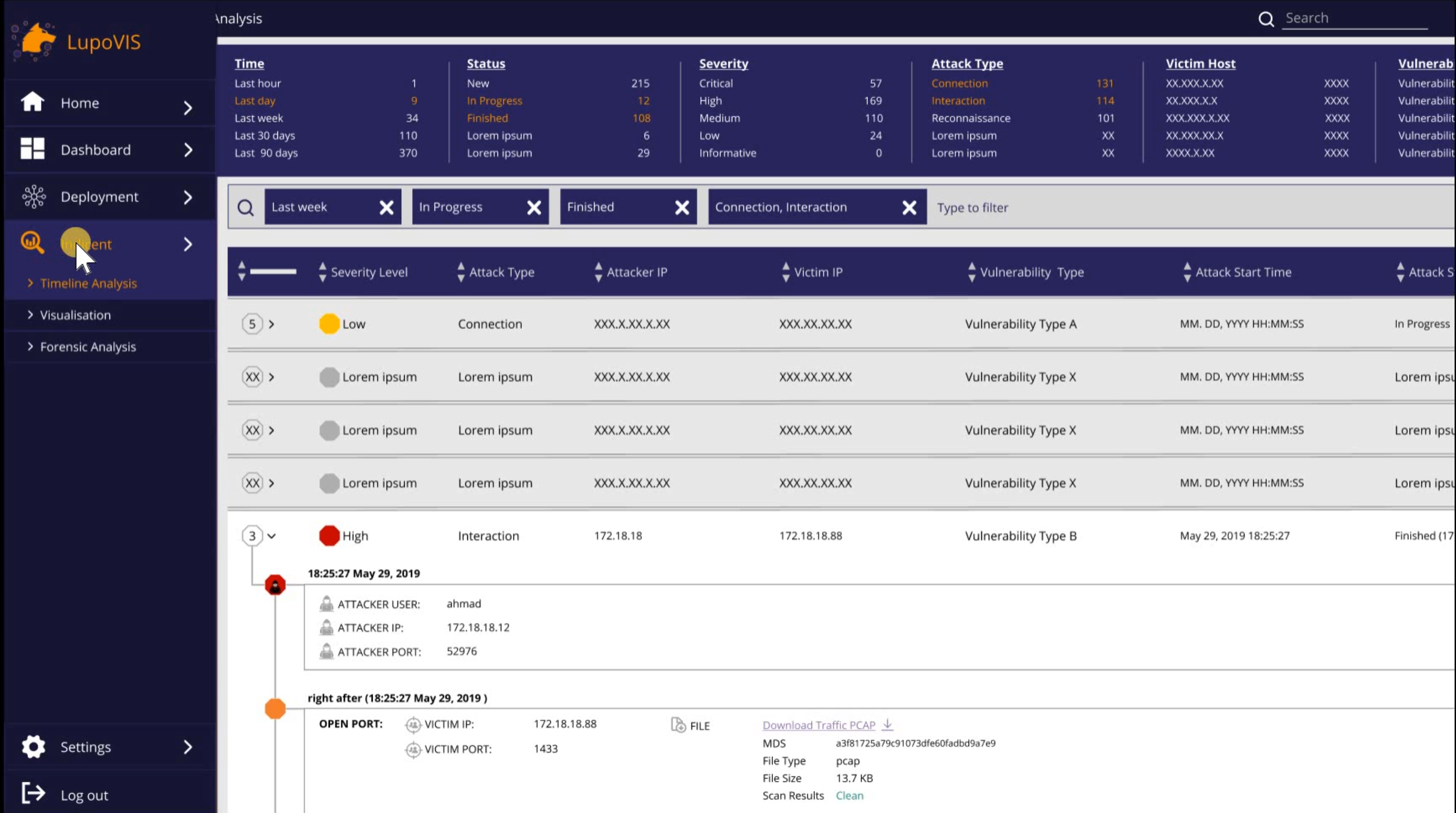
Task: Open Forensic Analysis submenu item
Action: [x=87, y=347]
